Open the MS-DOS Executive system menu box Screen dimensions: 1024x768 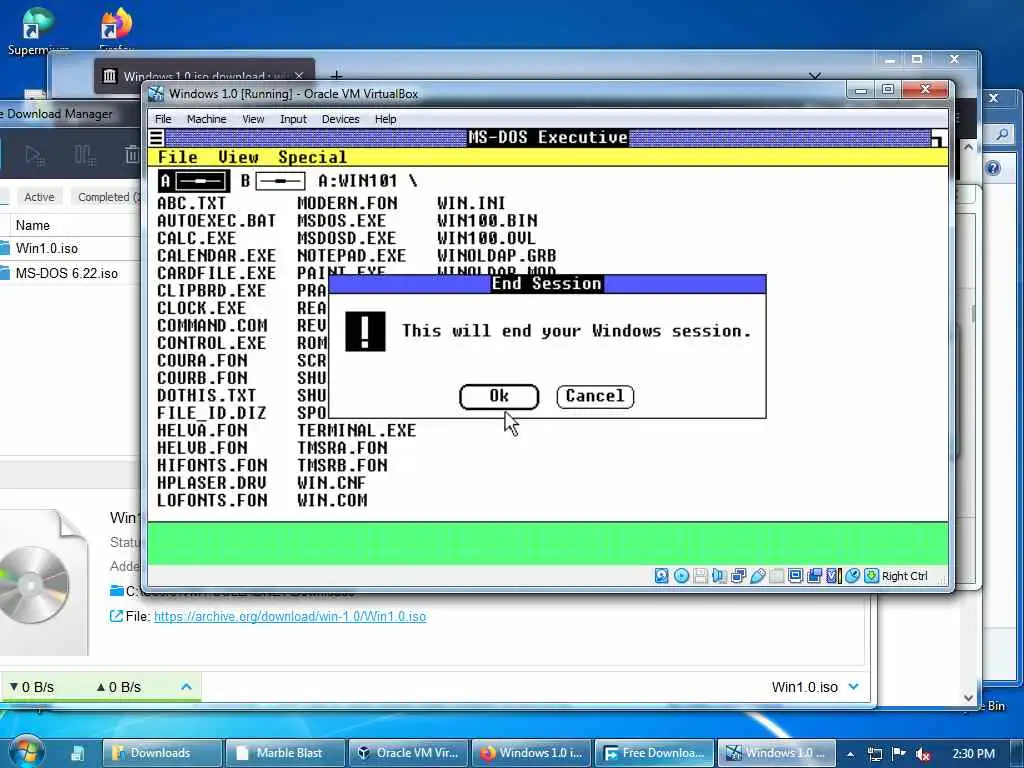(156, 138)
